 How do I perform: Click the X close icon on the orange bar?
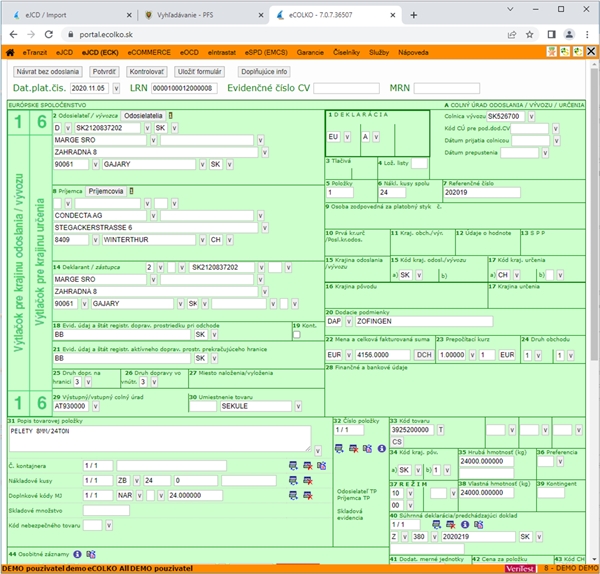pos(591,51)
